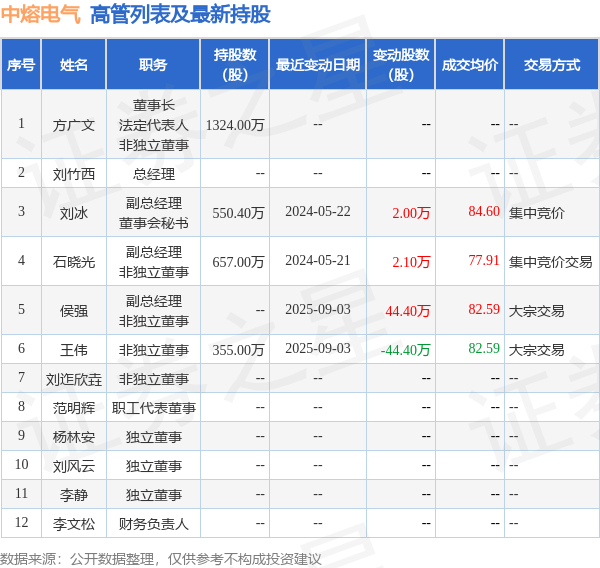Select the name 李静
Screen dimensions: 600x568
click(x=73, y=495)
